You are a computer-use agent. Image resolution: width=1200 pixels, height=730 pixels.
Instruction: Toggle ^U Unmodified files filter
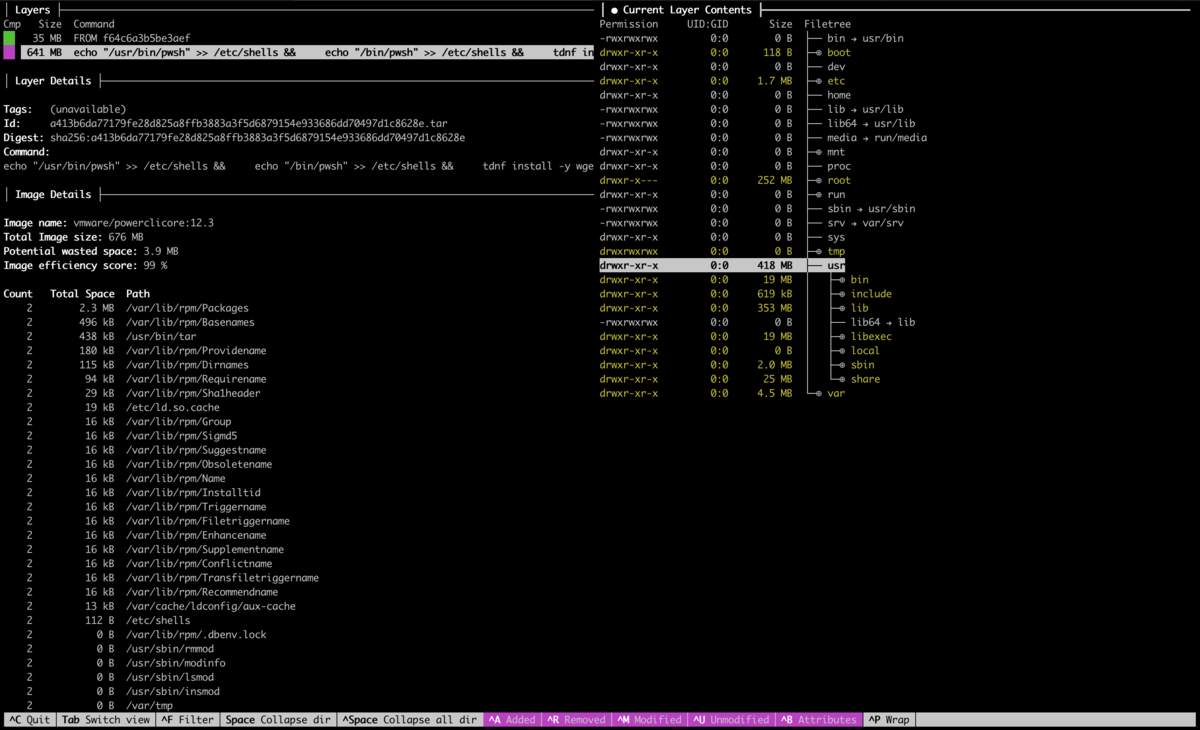pyautogui.click(x=732, y=720)
